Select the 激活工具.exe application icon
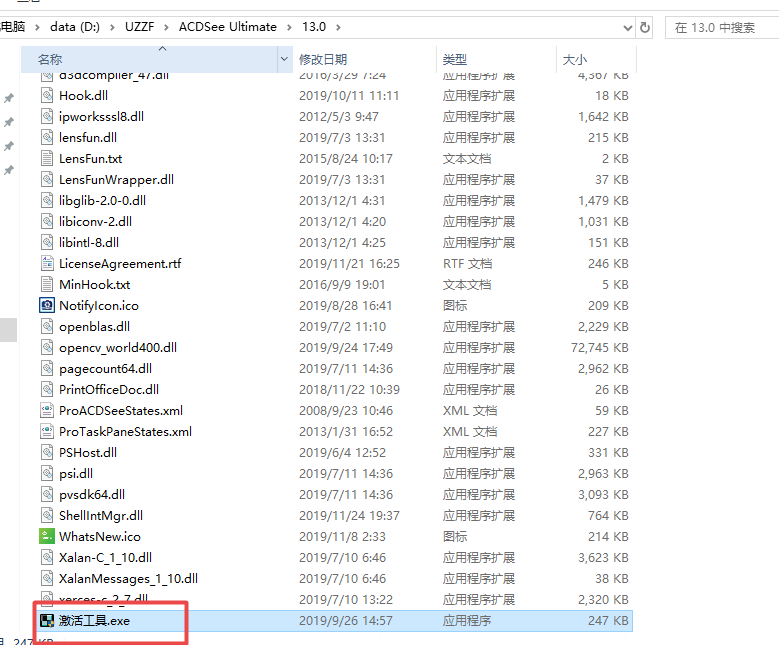 47,621
